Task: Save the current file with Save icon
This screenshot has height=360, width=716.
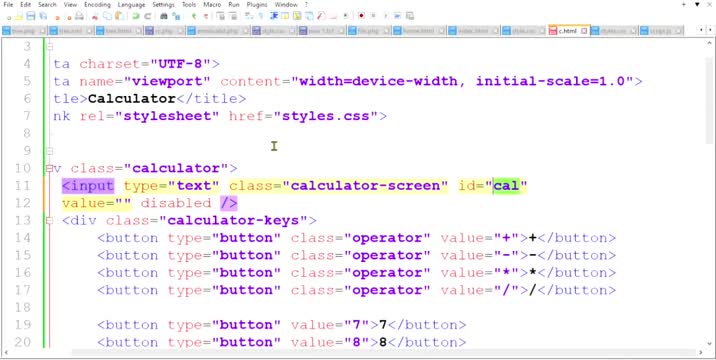Action: tap(31, 16)
